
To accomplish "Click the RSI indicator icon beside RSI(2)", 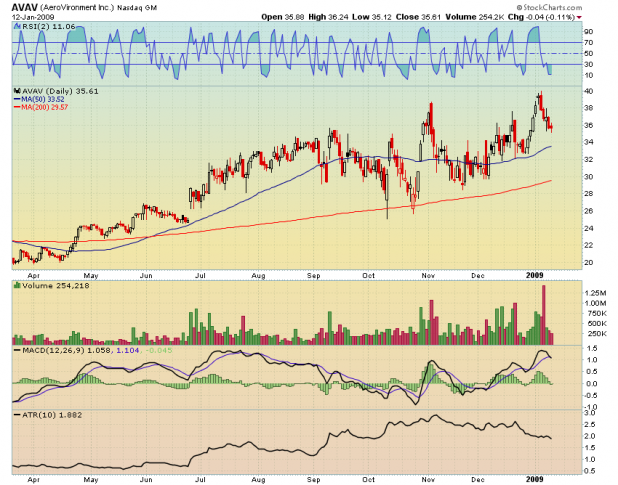I will point(17,26).
